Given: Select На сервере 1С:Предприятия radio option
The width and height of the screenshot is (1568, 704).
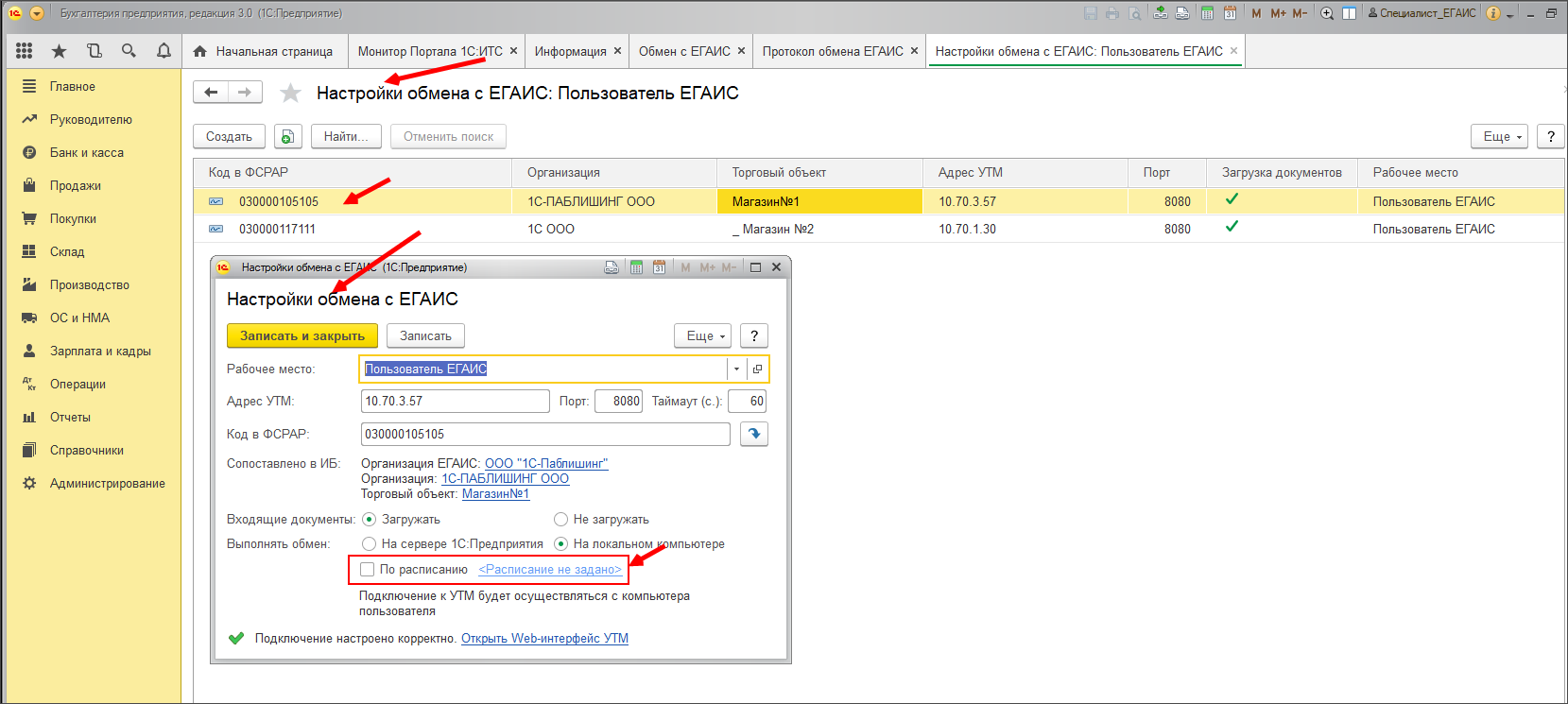Looking at the screenshot, I should [370, 543].
